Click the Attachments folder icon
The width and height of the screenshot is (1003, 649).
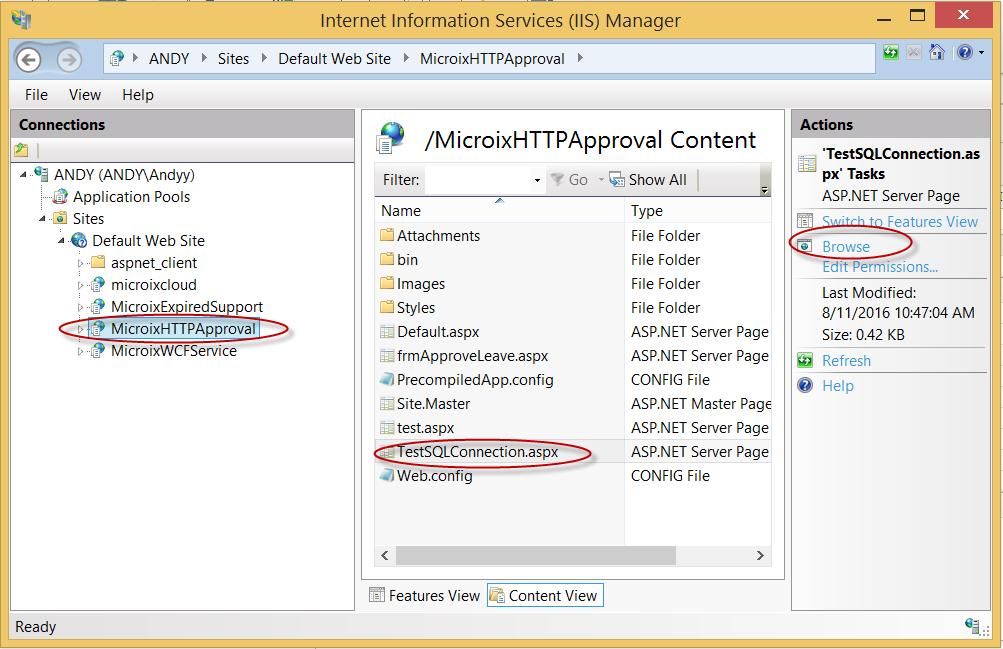(x=387, y=236)
